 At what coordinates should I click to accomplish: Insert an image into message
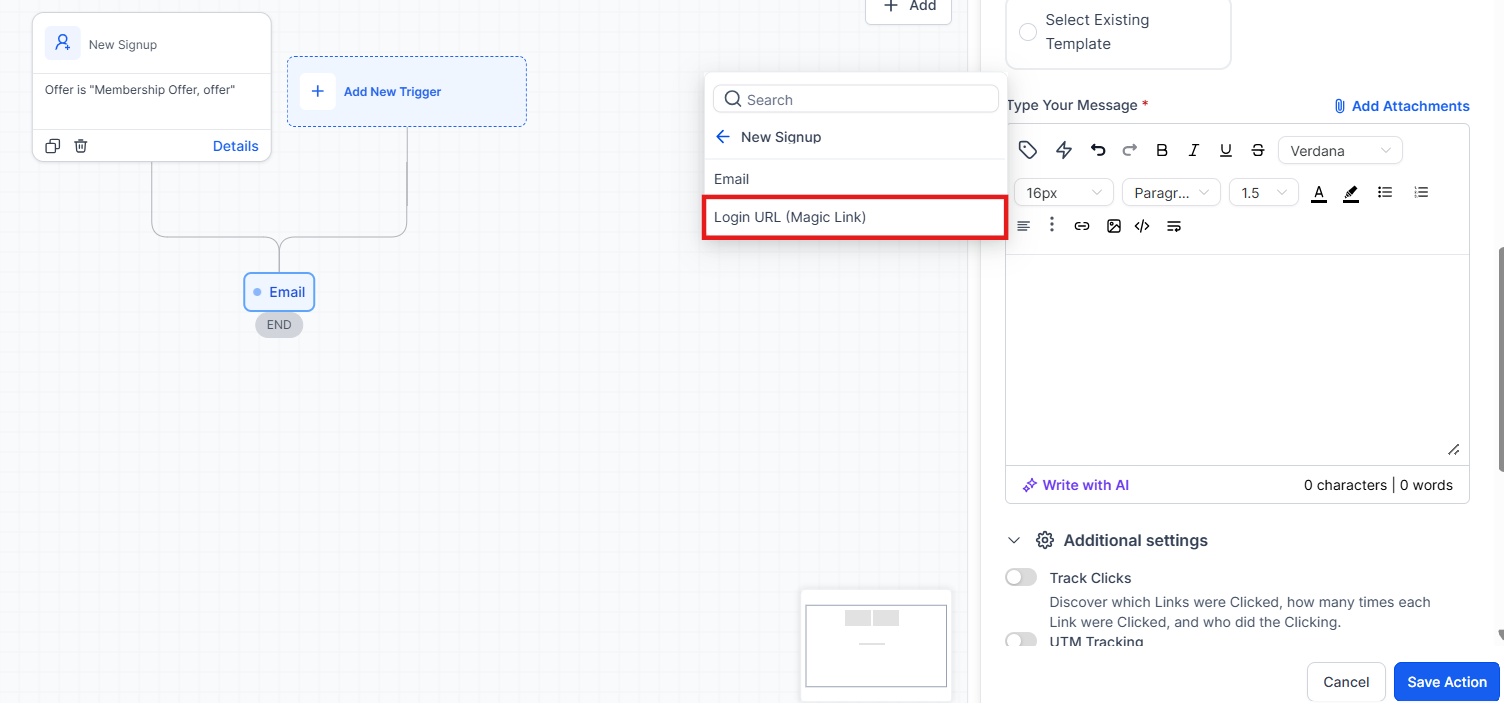1114,226
